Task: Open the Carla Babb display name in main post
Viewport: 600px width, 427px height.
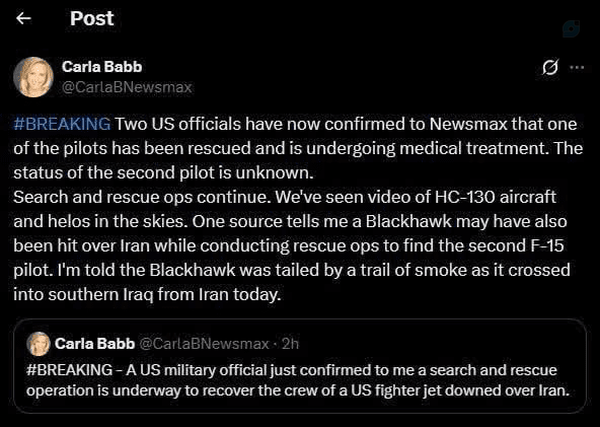Action: (102, 67)
